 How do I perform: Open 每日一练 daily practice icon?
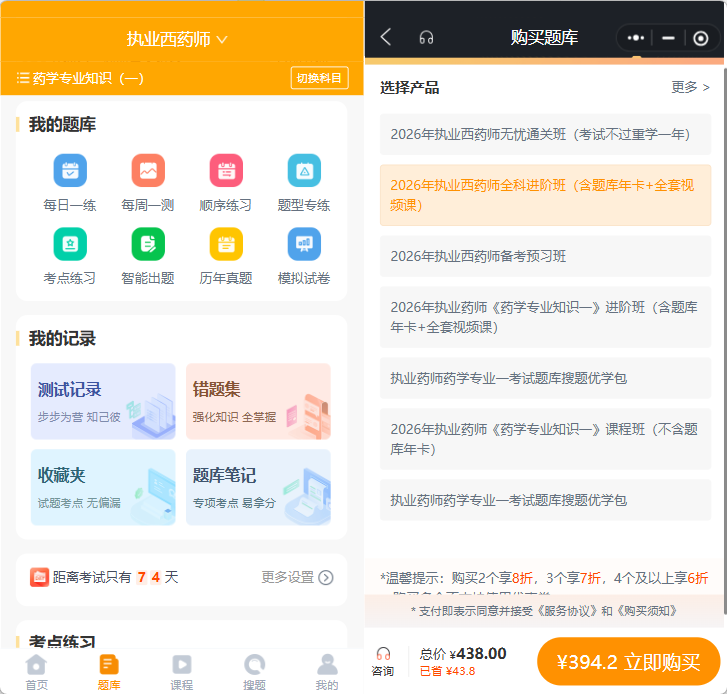tap(70, 171)
